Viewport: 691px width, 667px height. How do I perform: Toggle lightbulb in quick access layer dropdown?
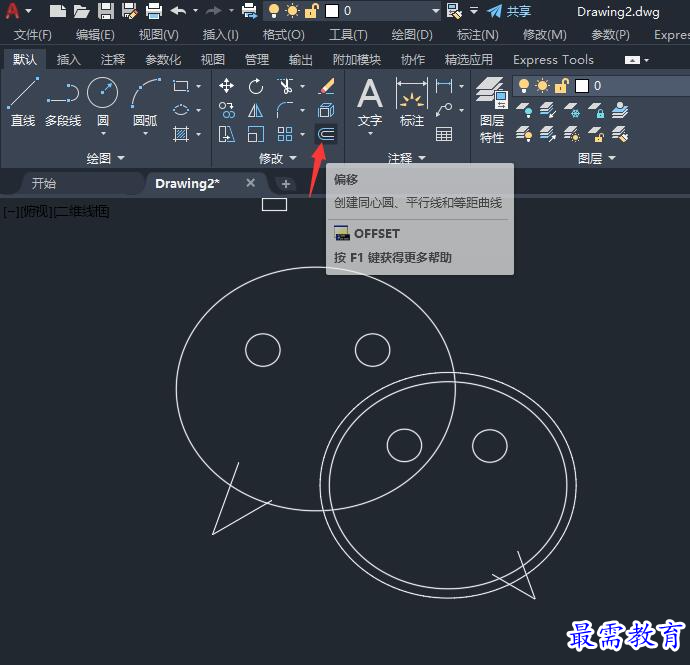[274, 11]
